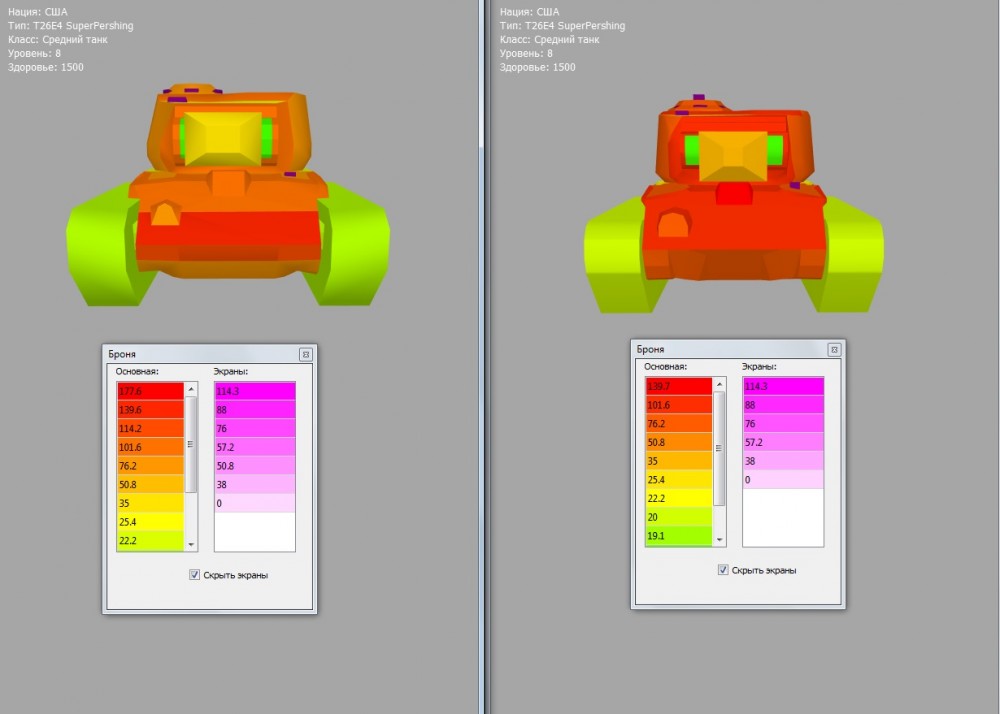
Task: Close the Броня dialog listing 177.6
Action: pos(305,354)
